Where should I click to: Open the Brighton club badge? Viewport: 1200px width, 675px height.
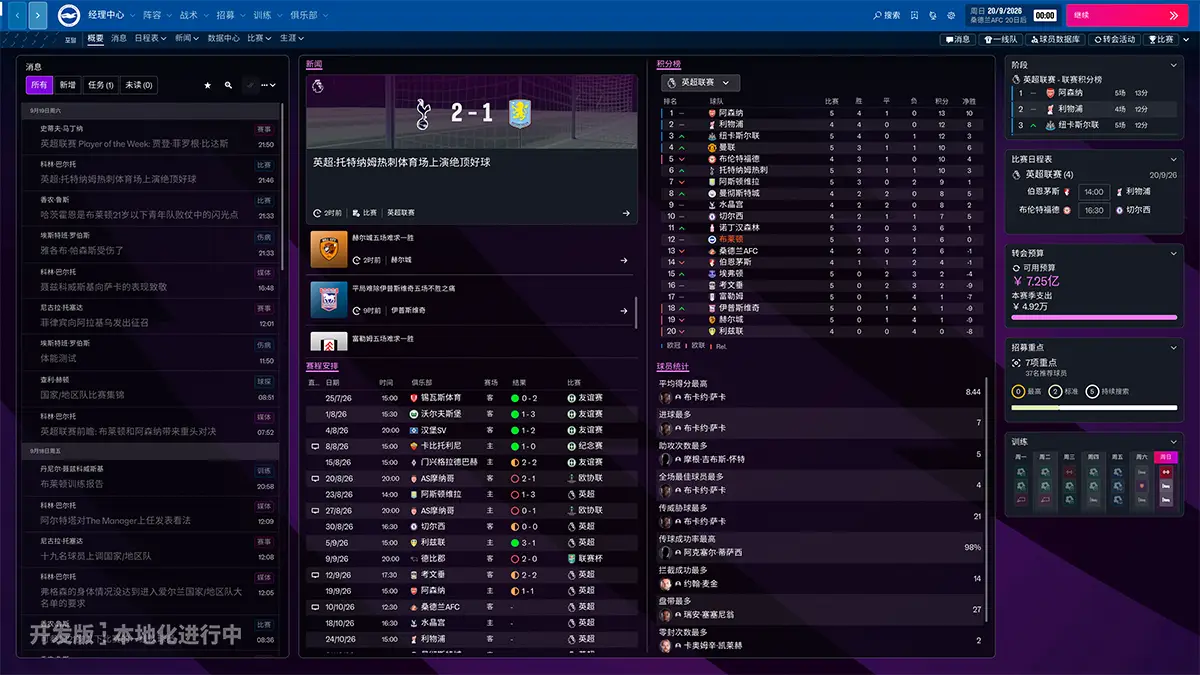pyautogui.click(x=69, y=16)
